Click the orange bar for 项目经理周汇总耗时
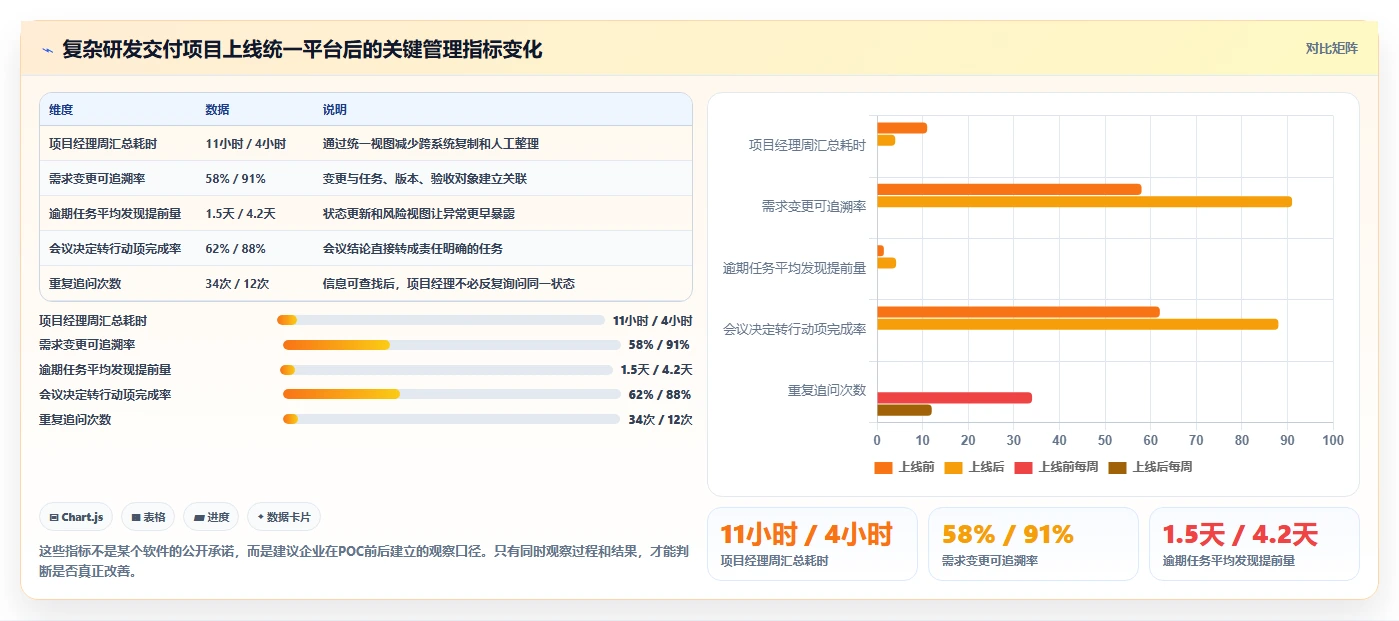The width and height of the screenshot is (1399, 621). point(902,128)
